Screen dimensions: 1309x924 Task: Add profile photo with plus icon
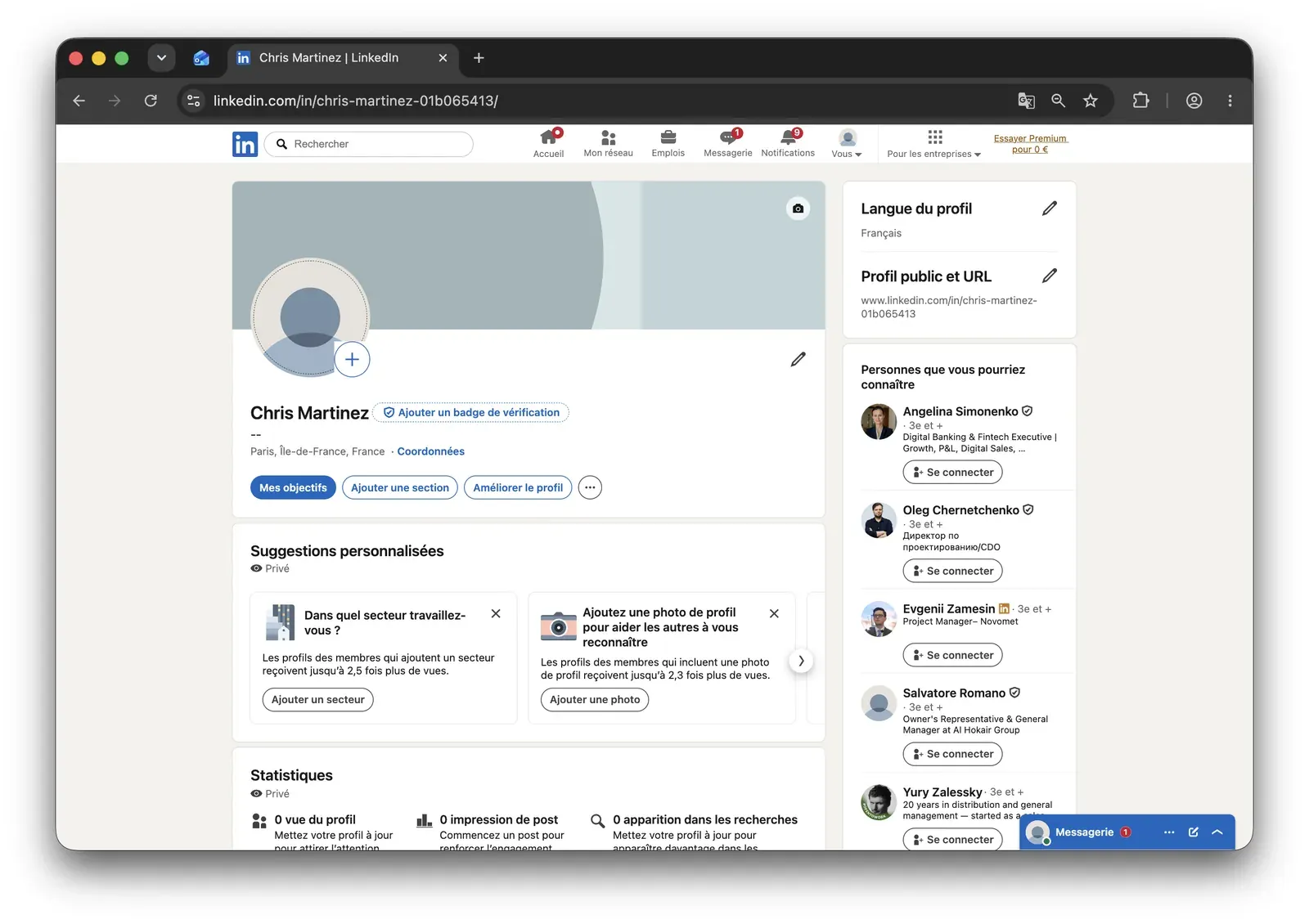point(352,359)
